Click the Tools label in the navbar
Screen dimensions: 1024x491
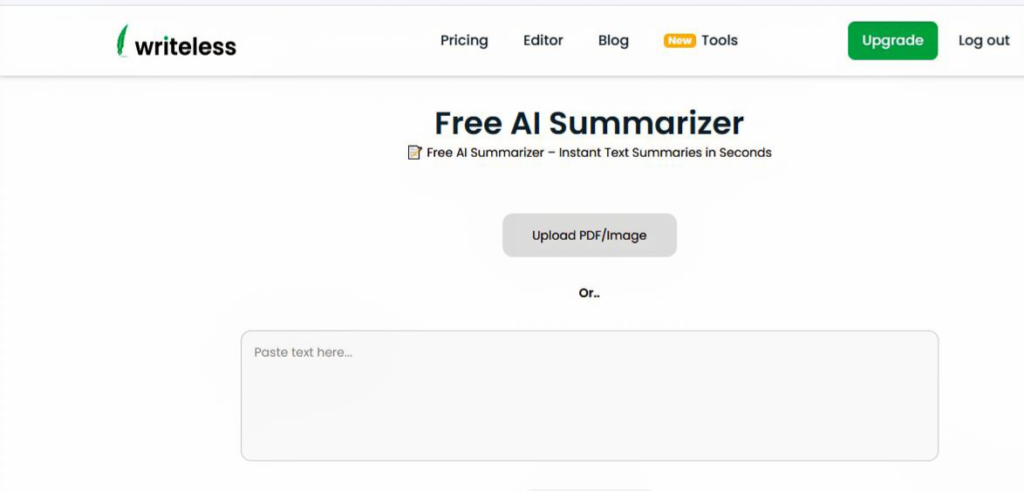point(719,41)
